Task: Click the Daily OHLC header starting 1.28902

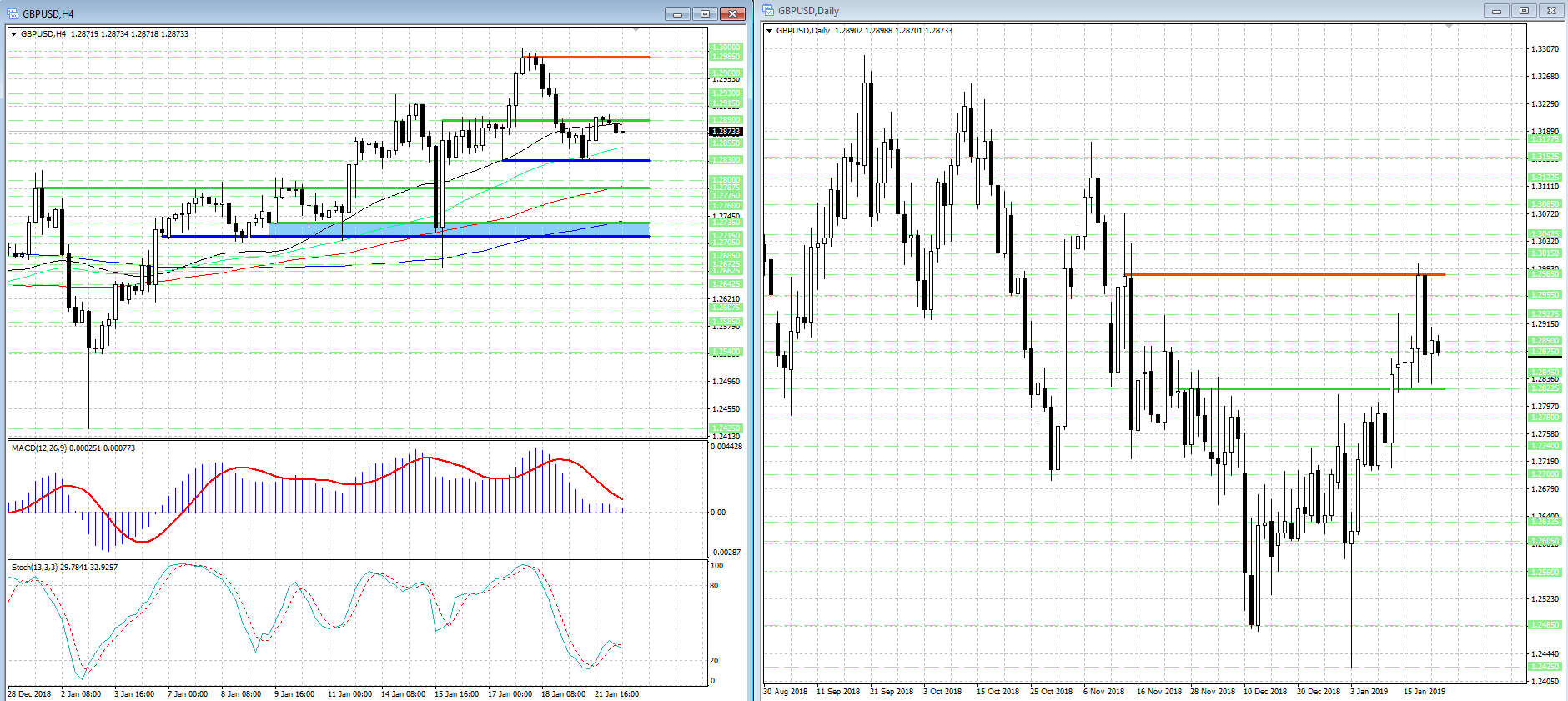Action: click(893, 31)
